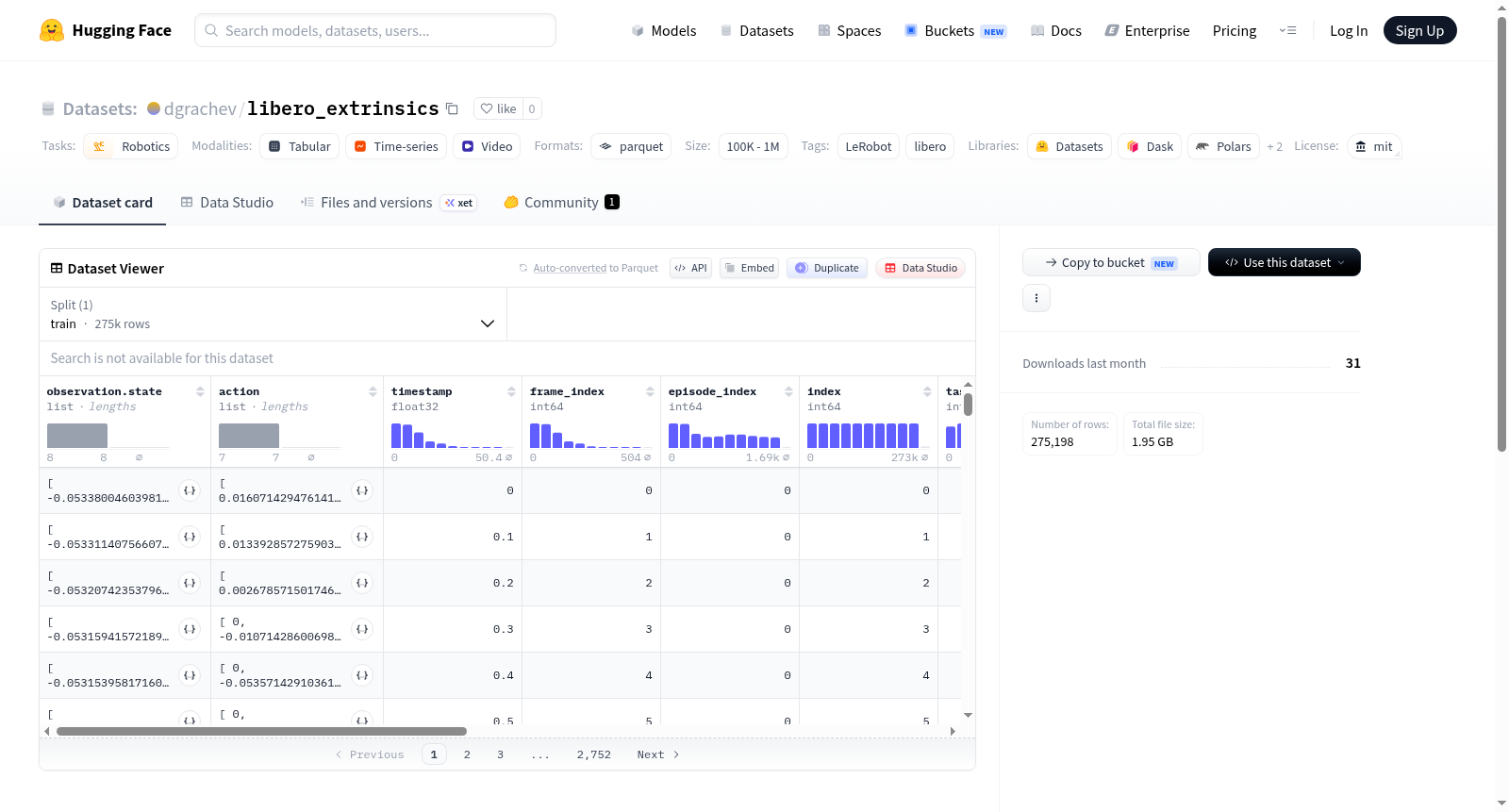
Task: Focus the search models, datasets, users field
Action: [375, 30]
